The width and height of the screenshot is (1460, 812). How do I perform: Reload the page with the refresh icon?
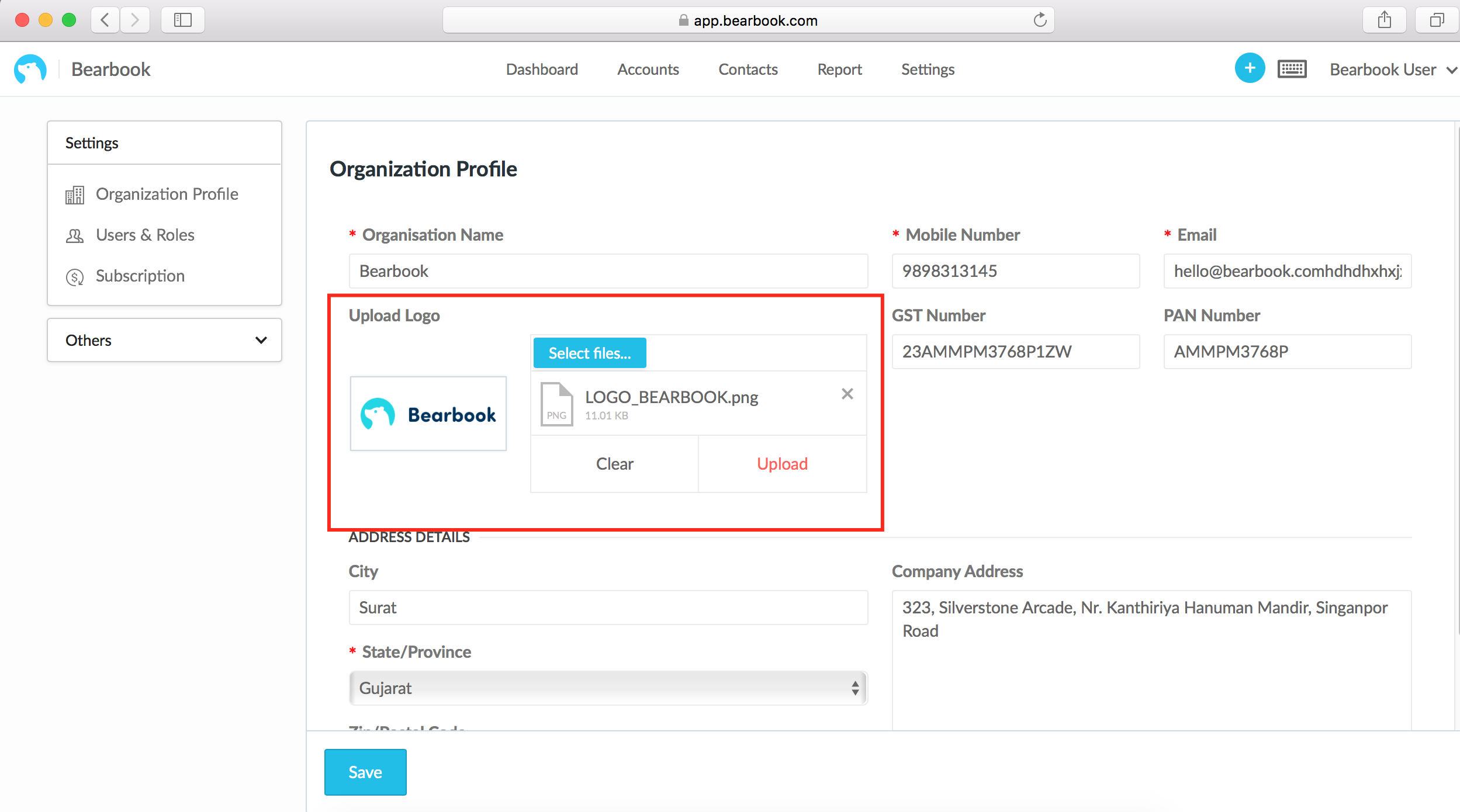coord(1040,20)
